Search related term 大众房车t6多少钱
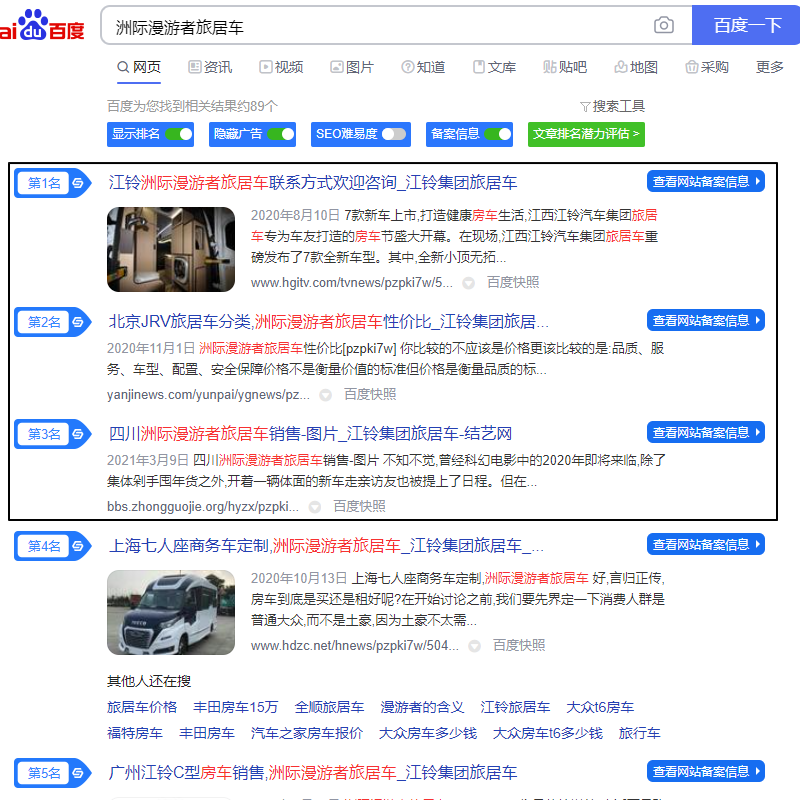 pos(547,733)
